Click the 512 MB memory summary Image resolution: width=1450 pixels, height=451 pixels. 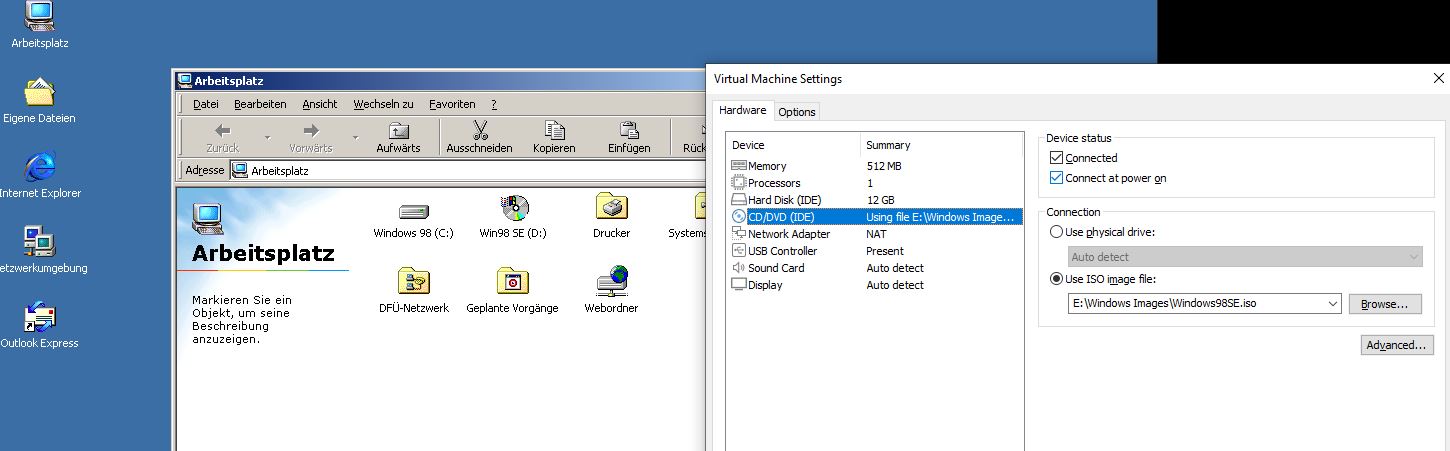pos(884,166)
